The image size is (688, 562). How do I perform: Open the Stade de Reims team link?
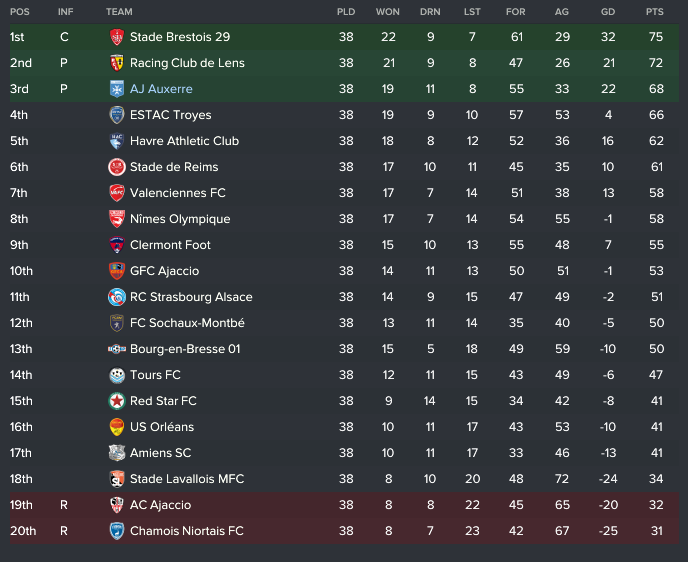pos(174,167)
